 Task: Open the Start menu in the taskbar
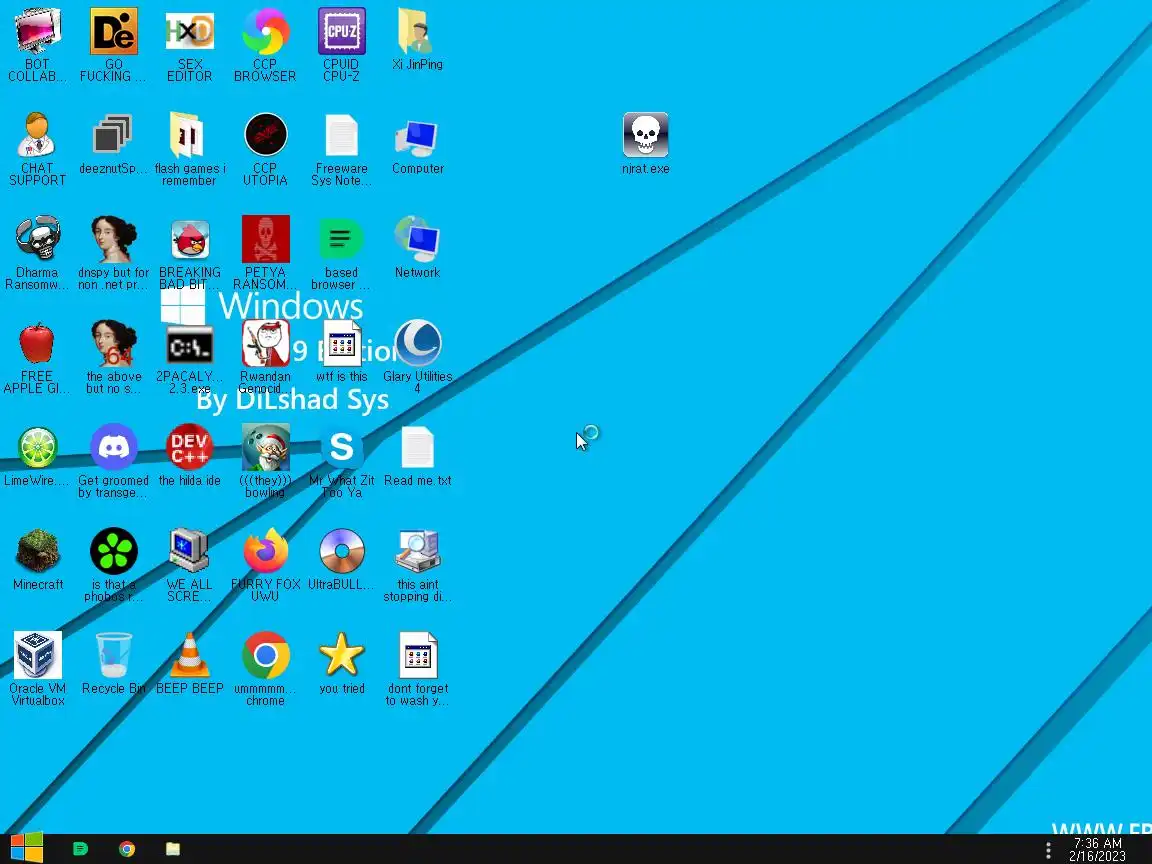tap(27, 849)
